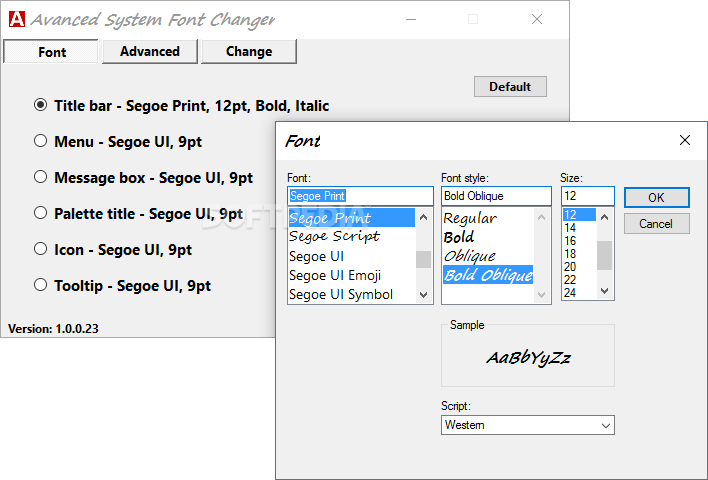The height and width of the screenshot is (480, 708).
Task: Select size 18 in the size list
Action: click(579, 254)
